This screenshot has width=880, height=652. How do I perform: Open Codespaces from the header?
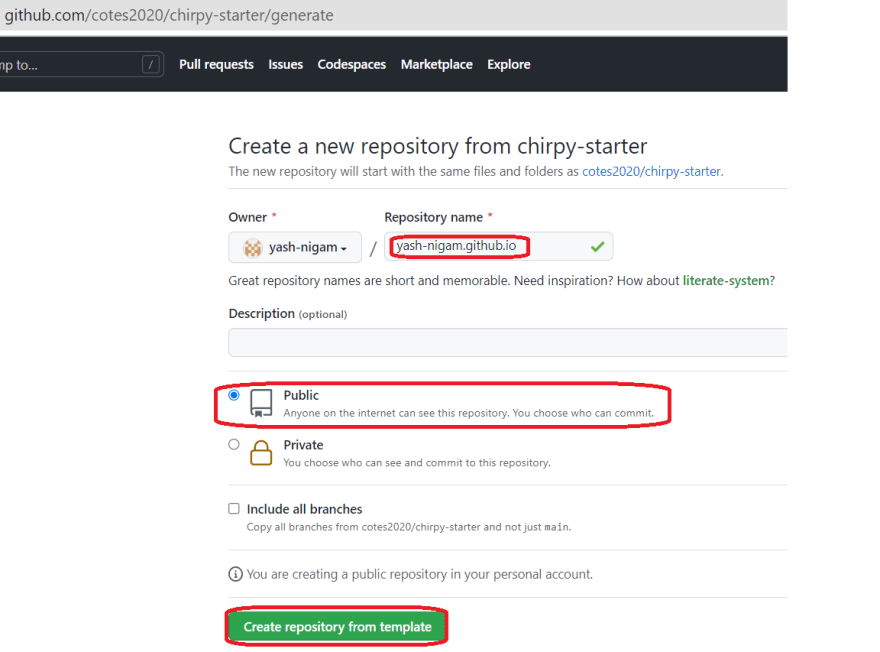[351, 65]
